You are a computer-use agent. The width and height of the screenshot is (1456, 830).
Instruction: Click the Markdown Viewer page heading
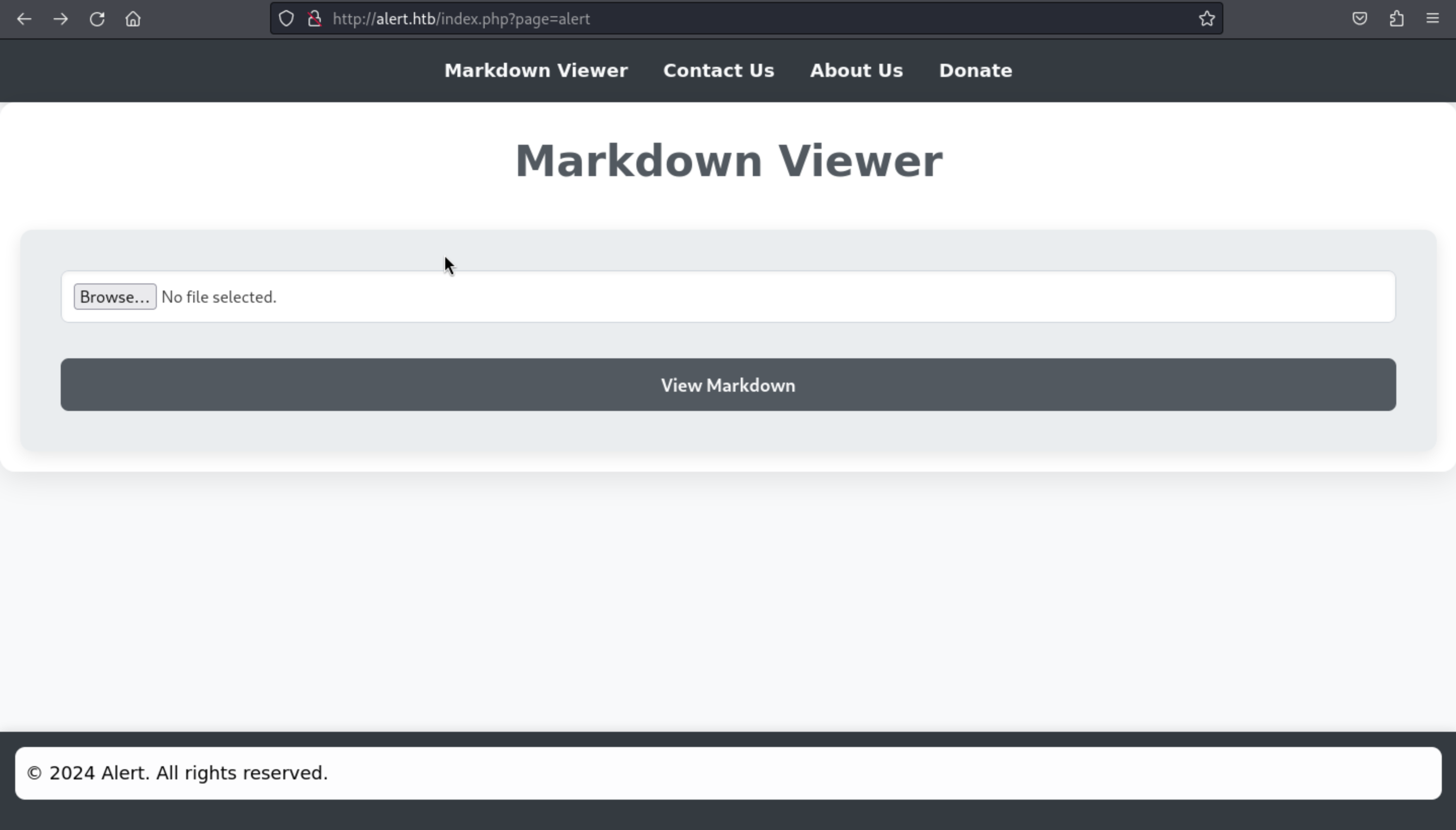coord(729,161)
